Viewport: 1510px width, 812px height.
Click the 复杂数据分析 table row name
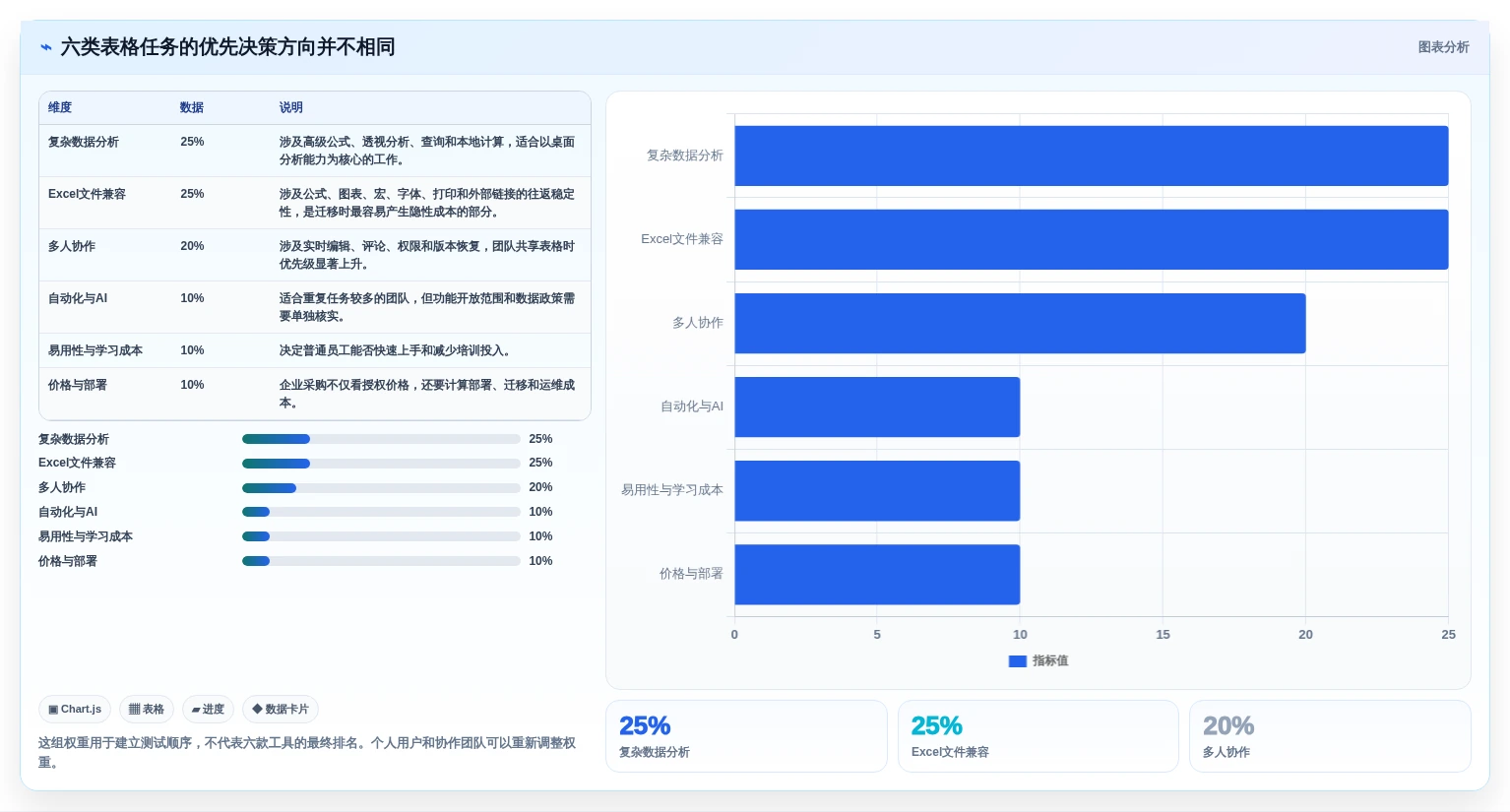[x=84, y=142]
